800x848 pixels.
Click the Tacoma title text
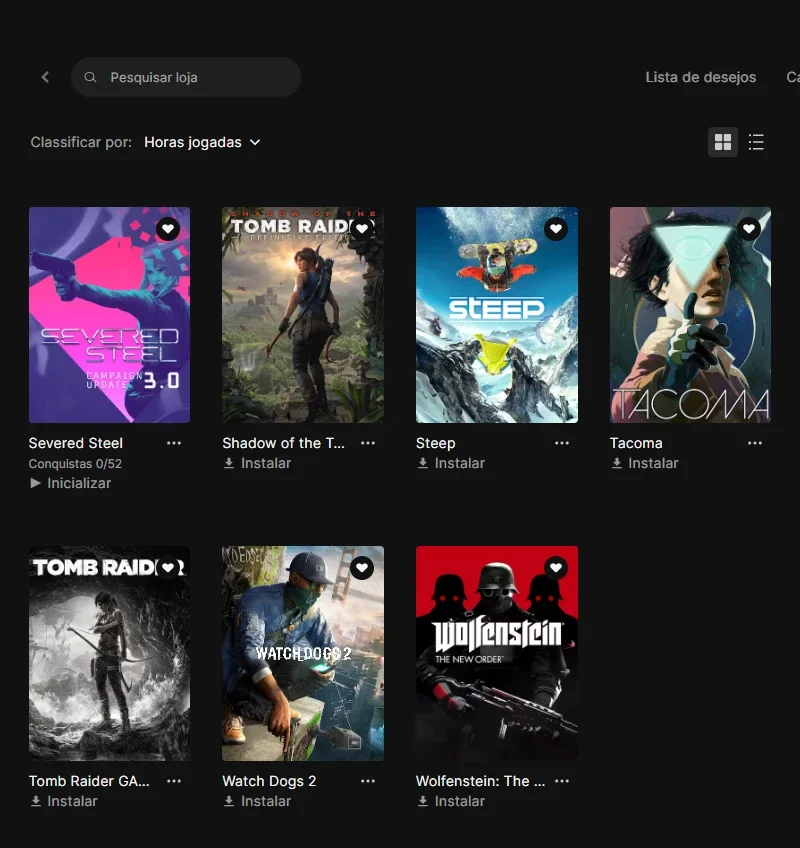[636, 443]
